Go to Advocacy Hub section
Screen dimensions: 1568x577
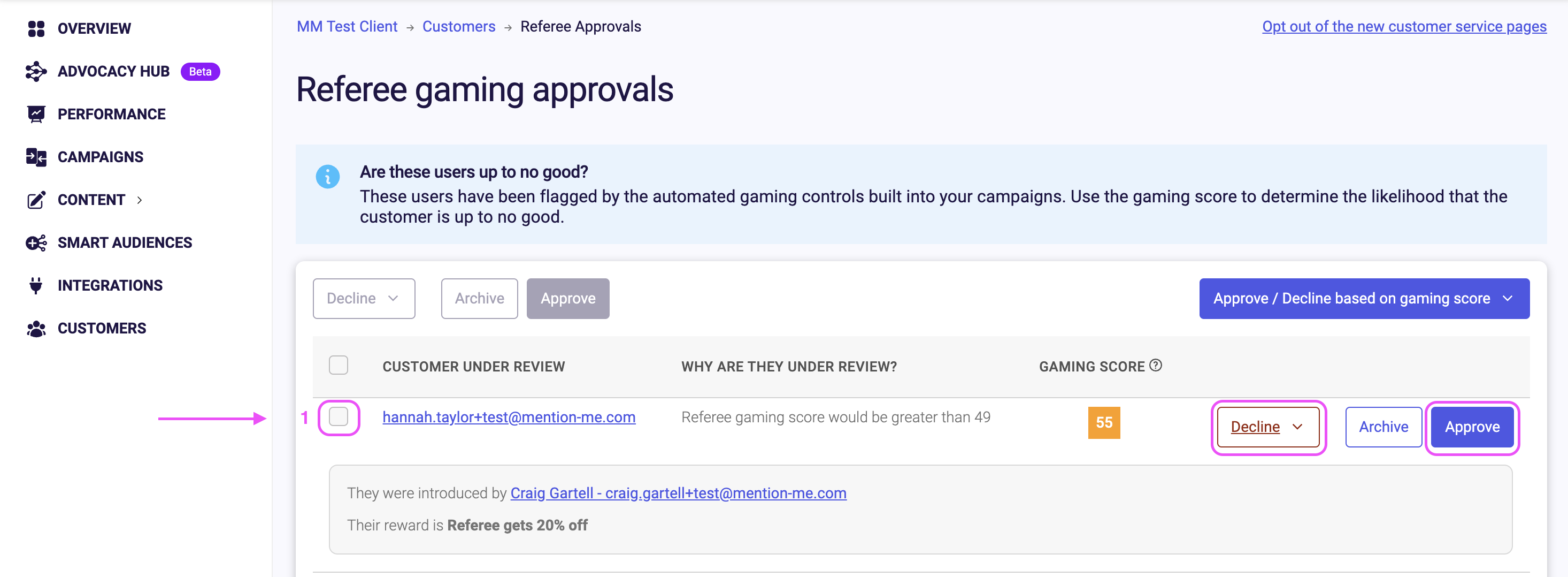[114, 71]
